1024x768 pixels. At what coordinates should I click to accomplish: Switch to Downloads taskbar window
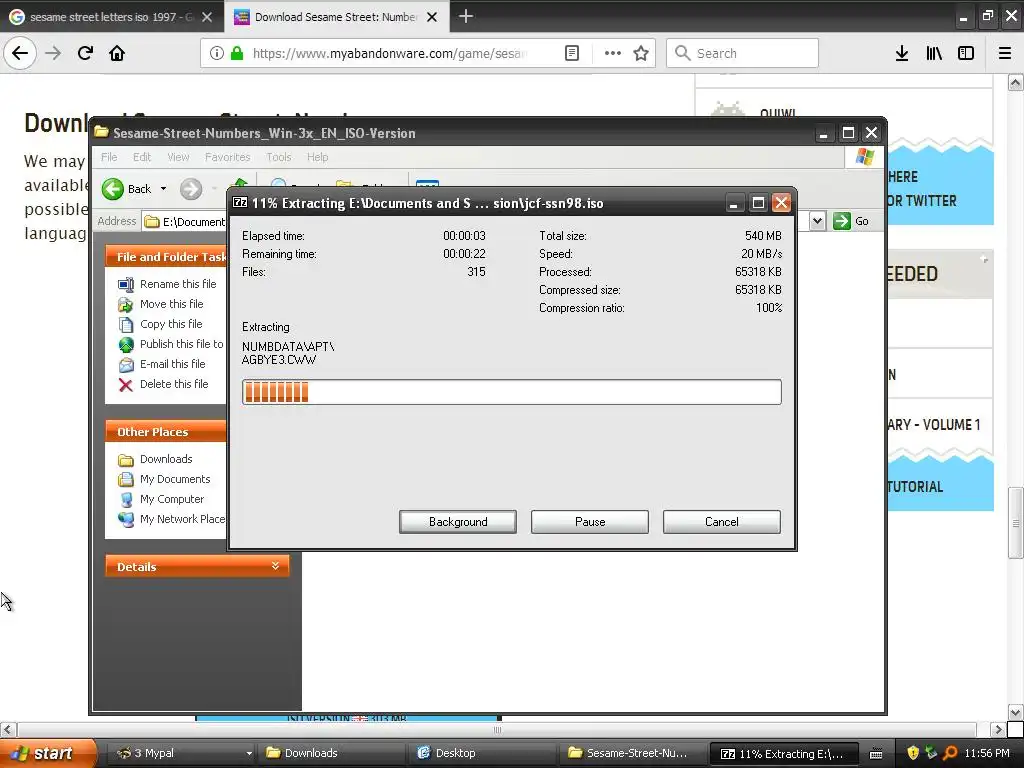click(332, 753)
